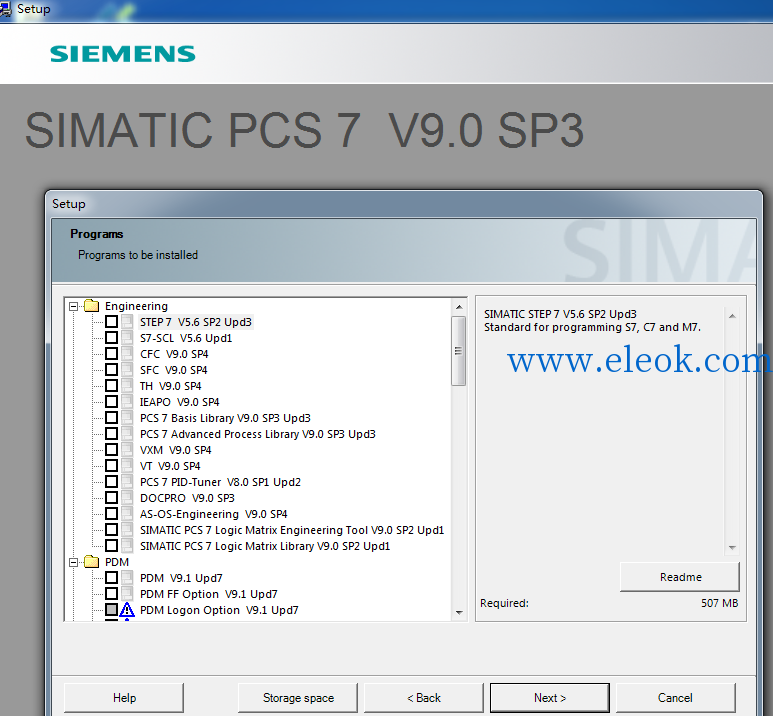Tick Logic Matrix Engineering Tool checkbox

(111, 530)
